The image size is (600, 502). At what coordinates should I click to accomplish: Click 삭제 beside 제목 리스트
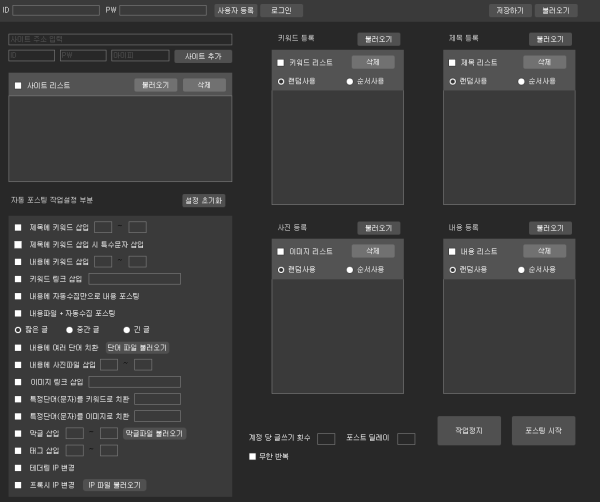[x=544, y=62]
